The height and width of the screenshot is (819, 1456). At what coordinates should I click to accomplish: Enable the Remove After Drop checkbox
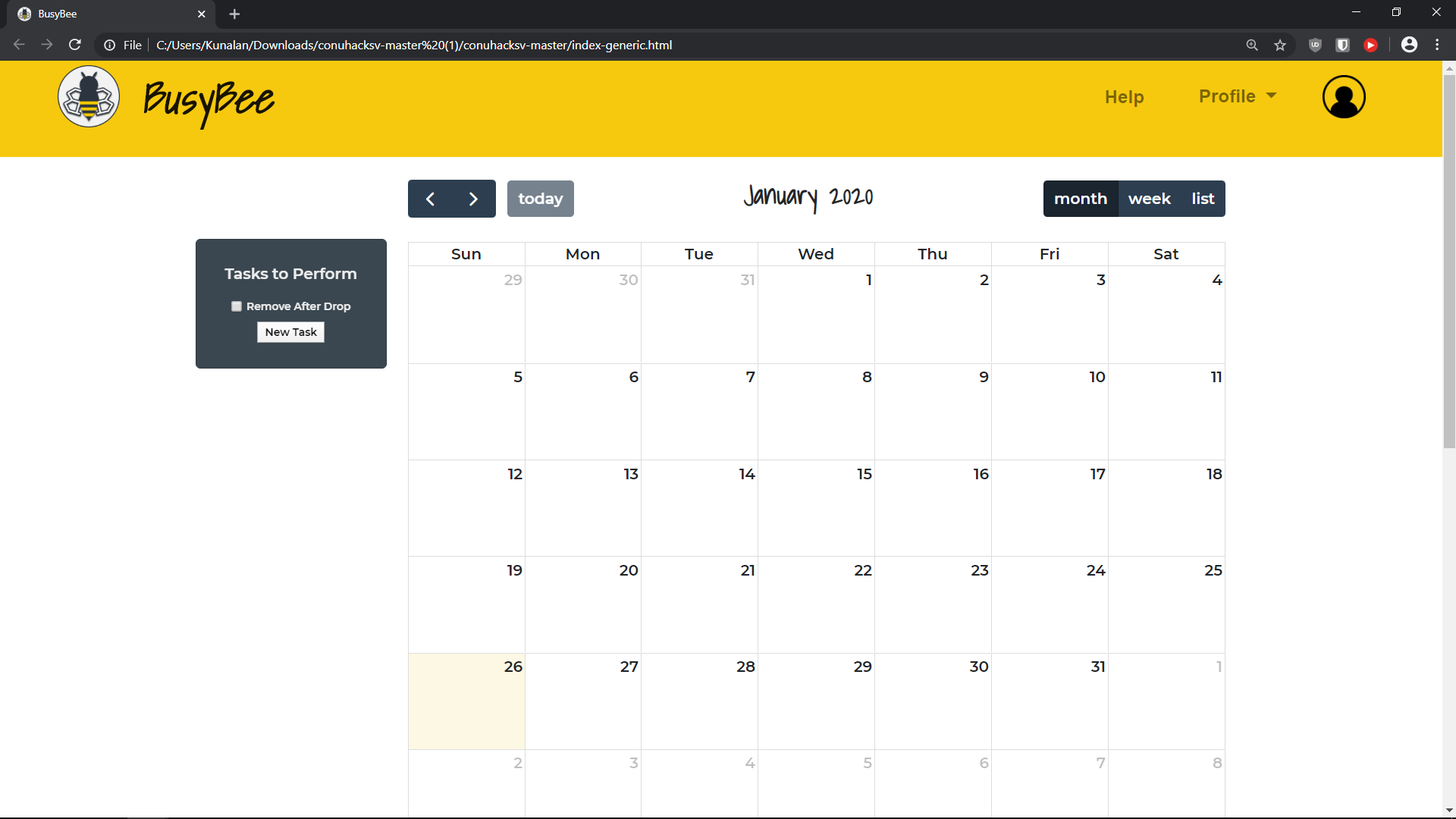(237, 306)
